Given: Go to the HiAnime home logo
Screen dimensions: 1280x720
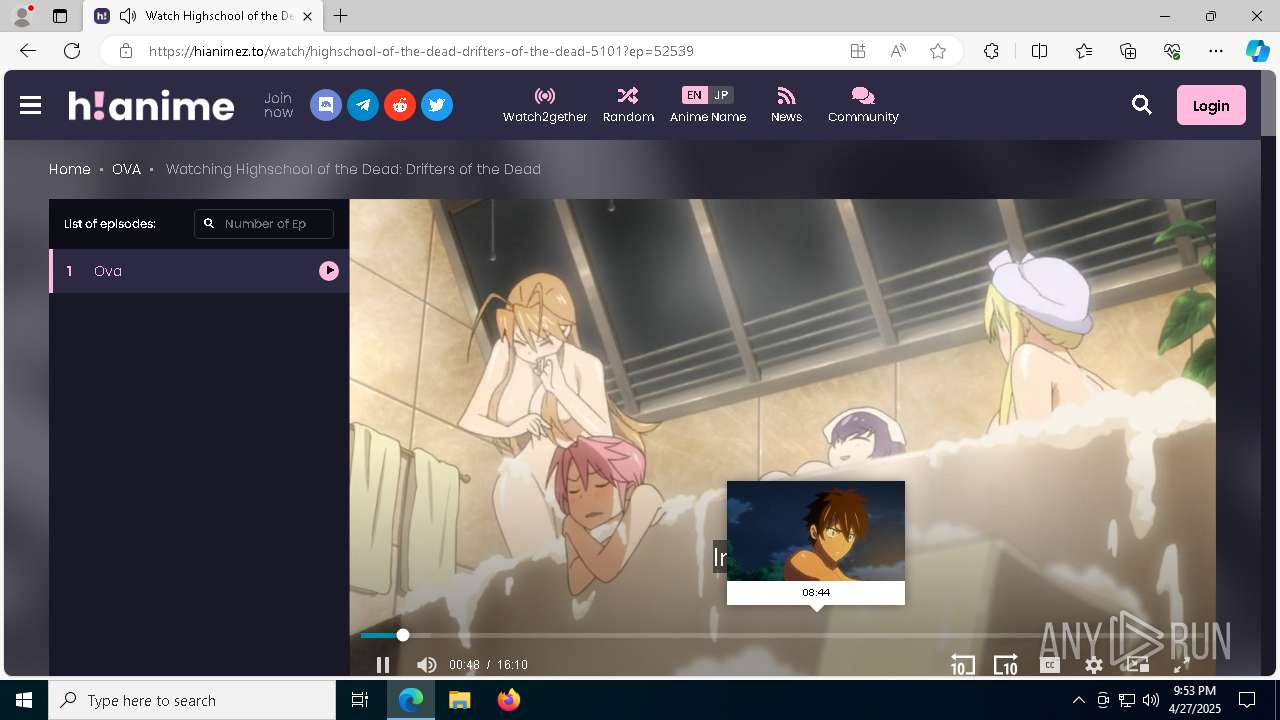Looking at the screenshot, I should pyautogui.click(x=151, y=105).
